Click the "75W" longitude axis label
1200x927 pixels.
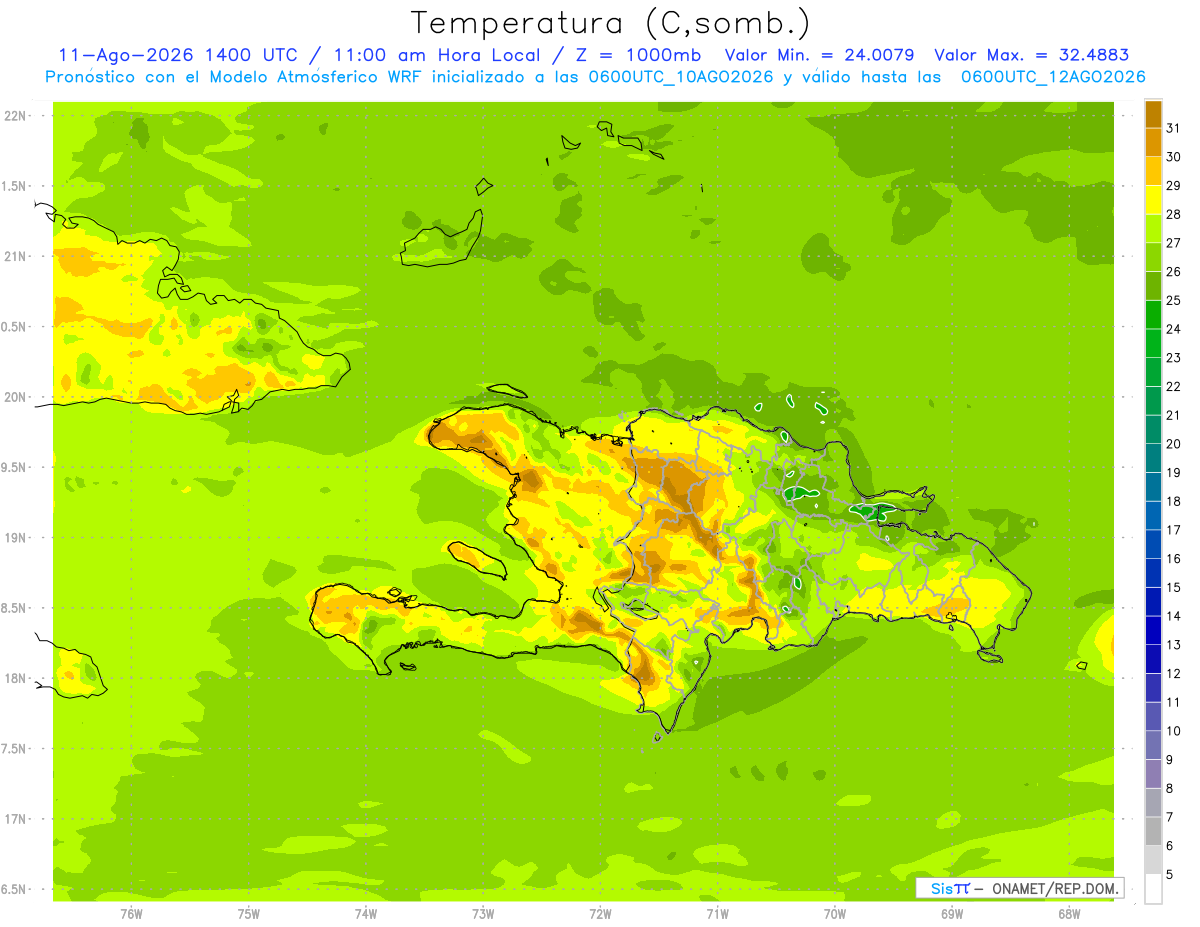249,914
